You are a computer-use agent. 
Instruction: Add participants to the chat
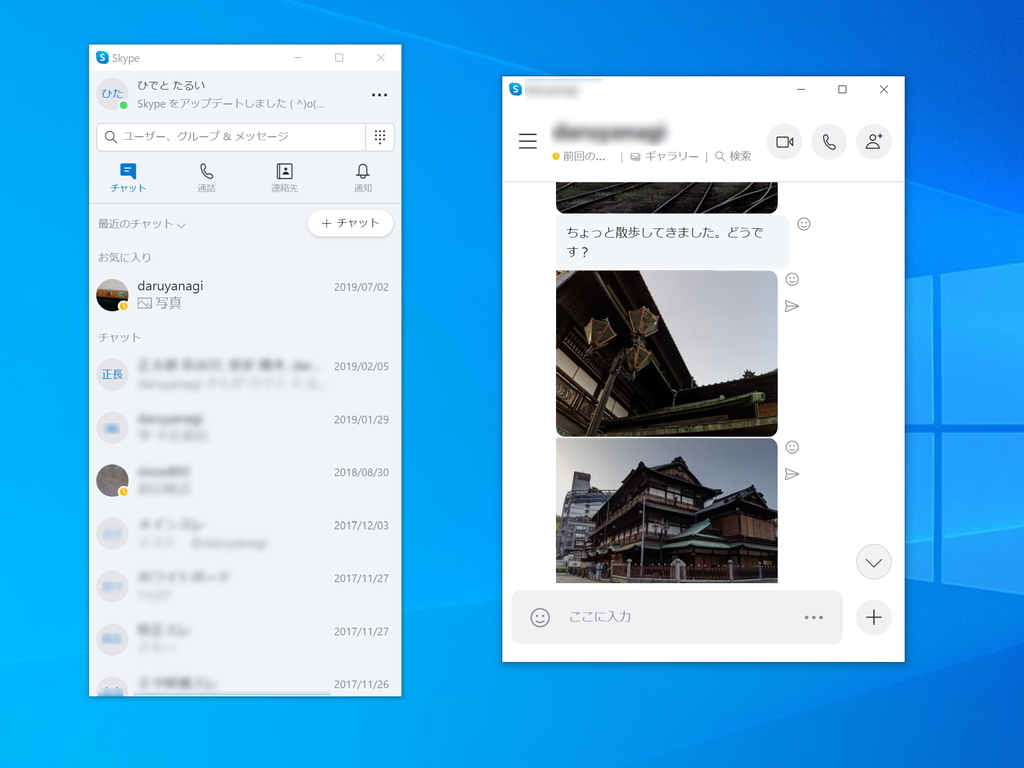point(874,142)
